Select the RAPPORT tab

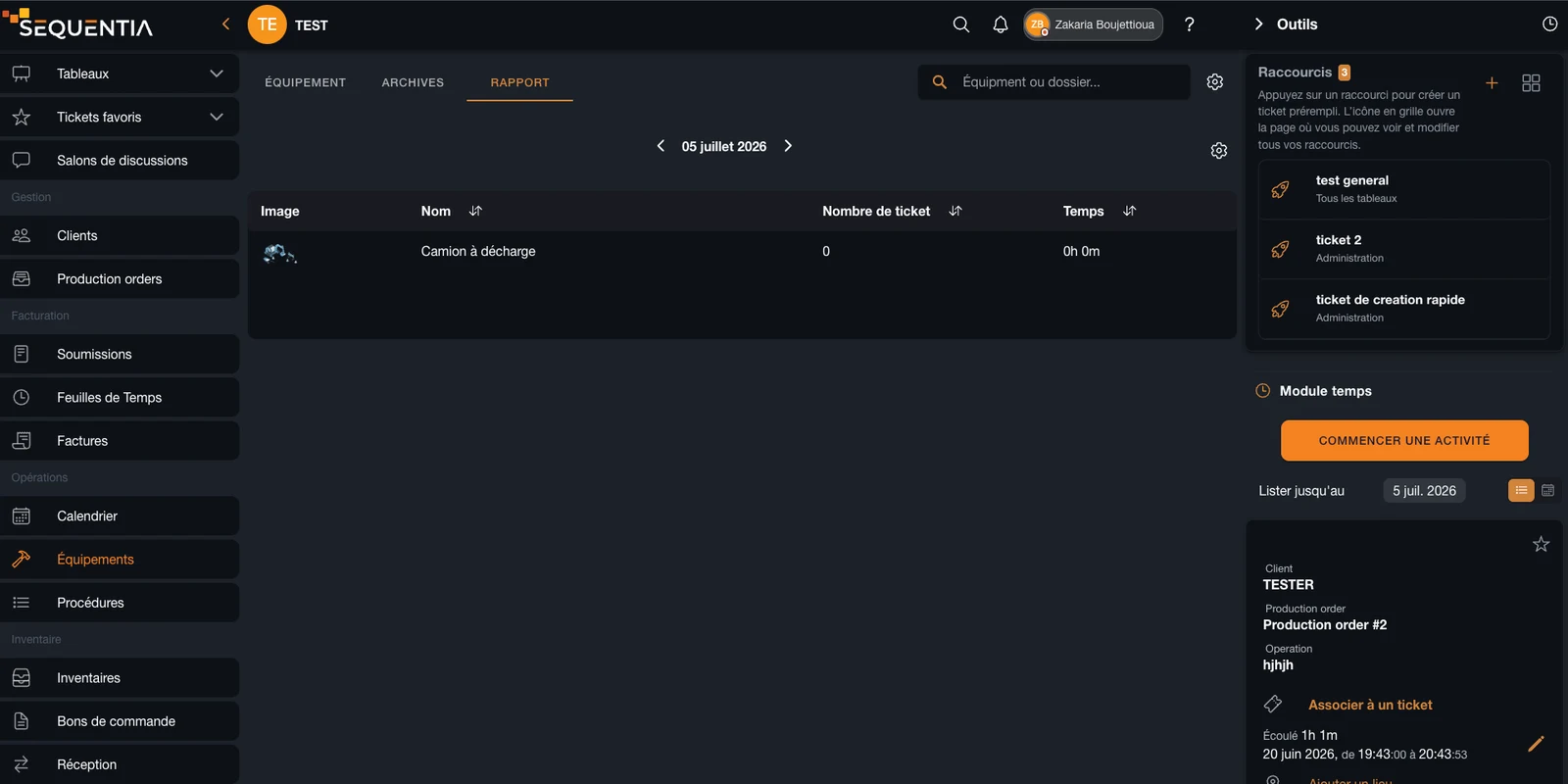click(519, 82)
